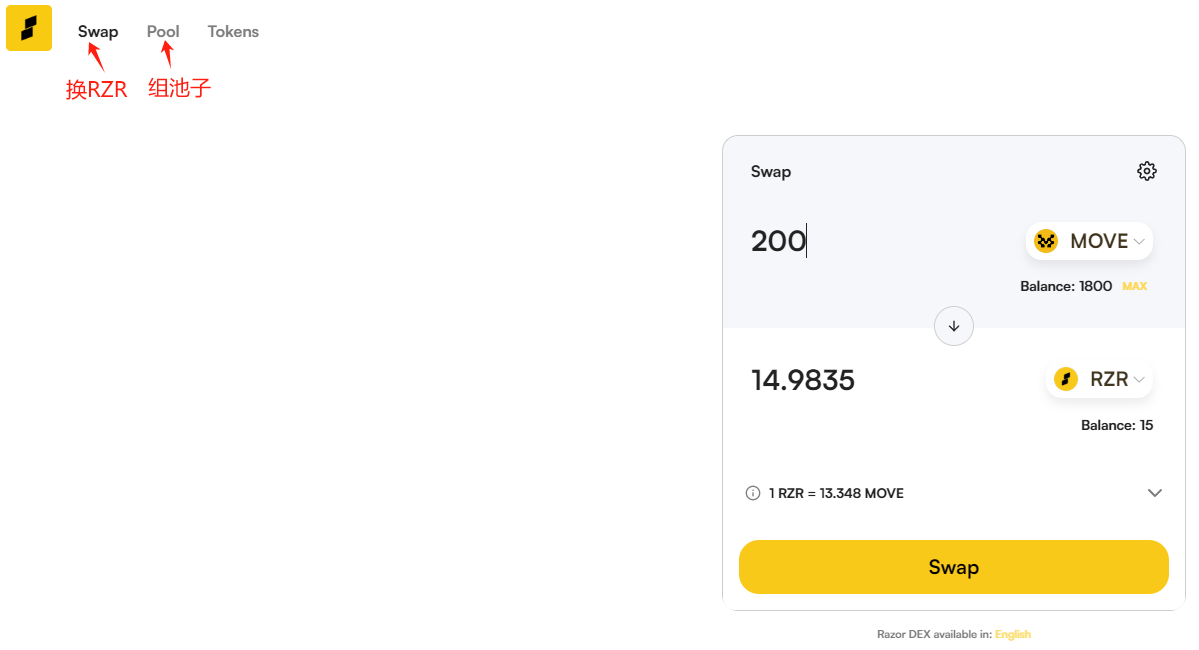Change language via English link
Image resolution: width=1199 pixels, height=650 pixels.
[x=1012, y=634]
